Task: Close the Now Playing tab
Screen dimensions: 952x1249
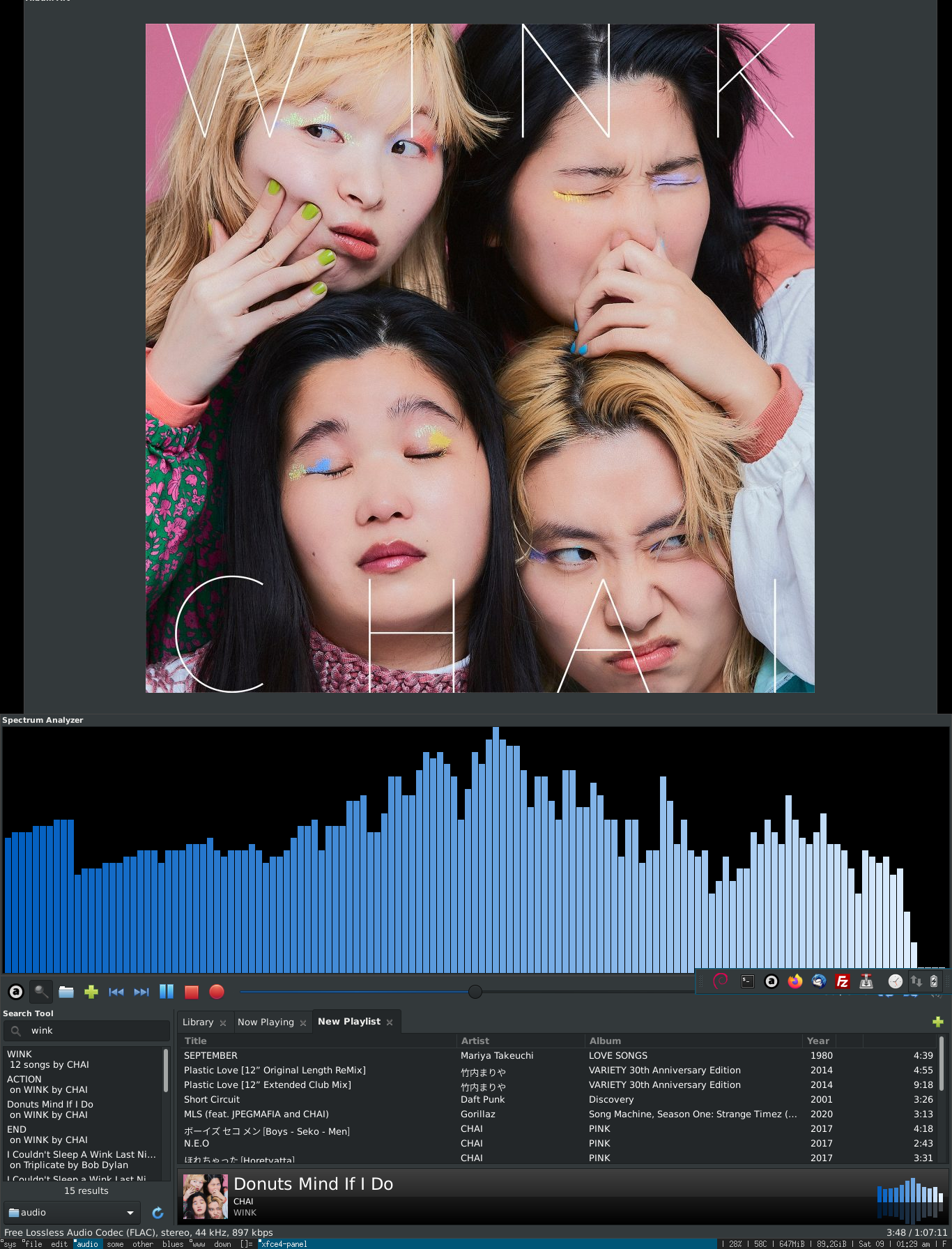Action: coord(303,1023)
